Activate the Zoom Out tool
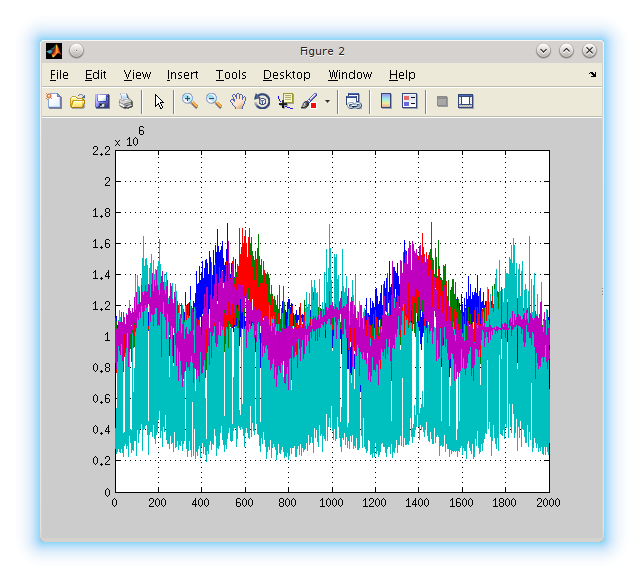 214,101
